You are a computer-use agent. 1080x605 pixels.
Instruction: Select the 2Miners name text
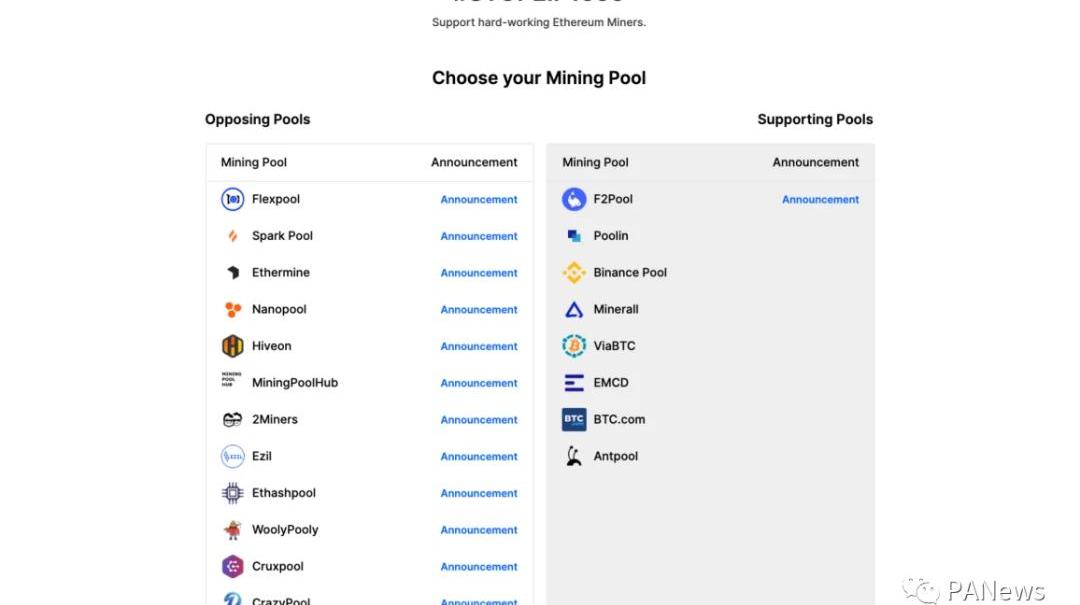[275, 420]
